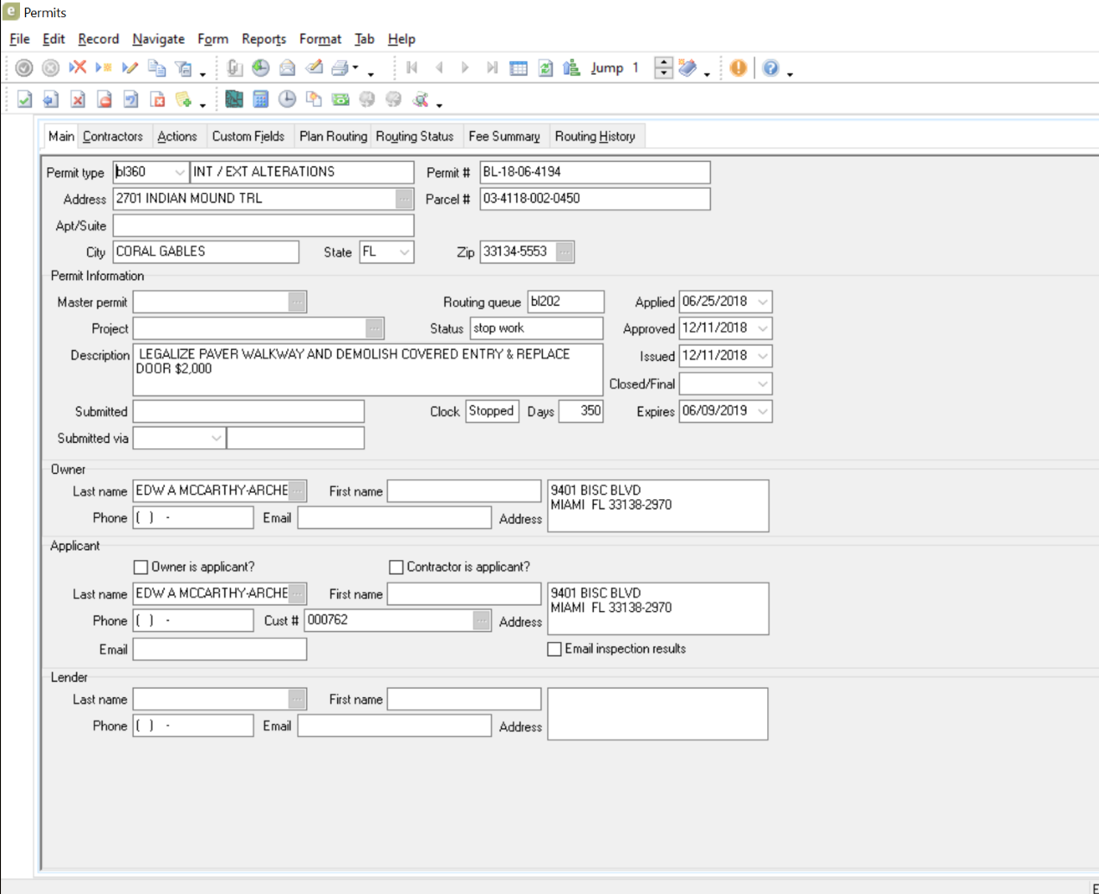The width and height of the screenshot is (1099, 894).
Task: Click the ellipsis button next to Address field
Action: (x=404, y=199)
